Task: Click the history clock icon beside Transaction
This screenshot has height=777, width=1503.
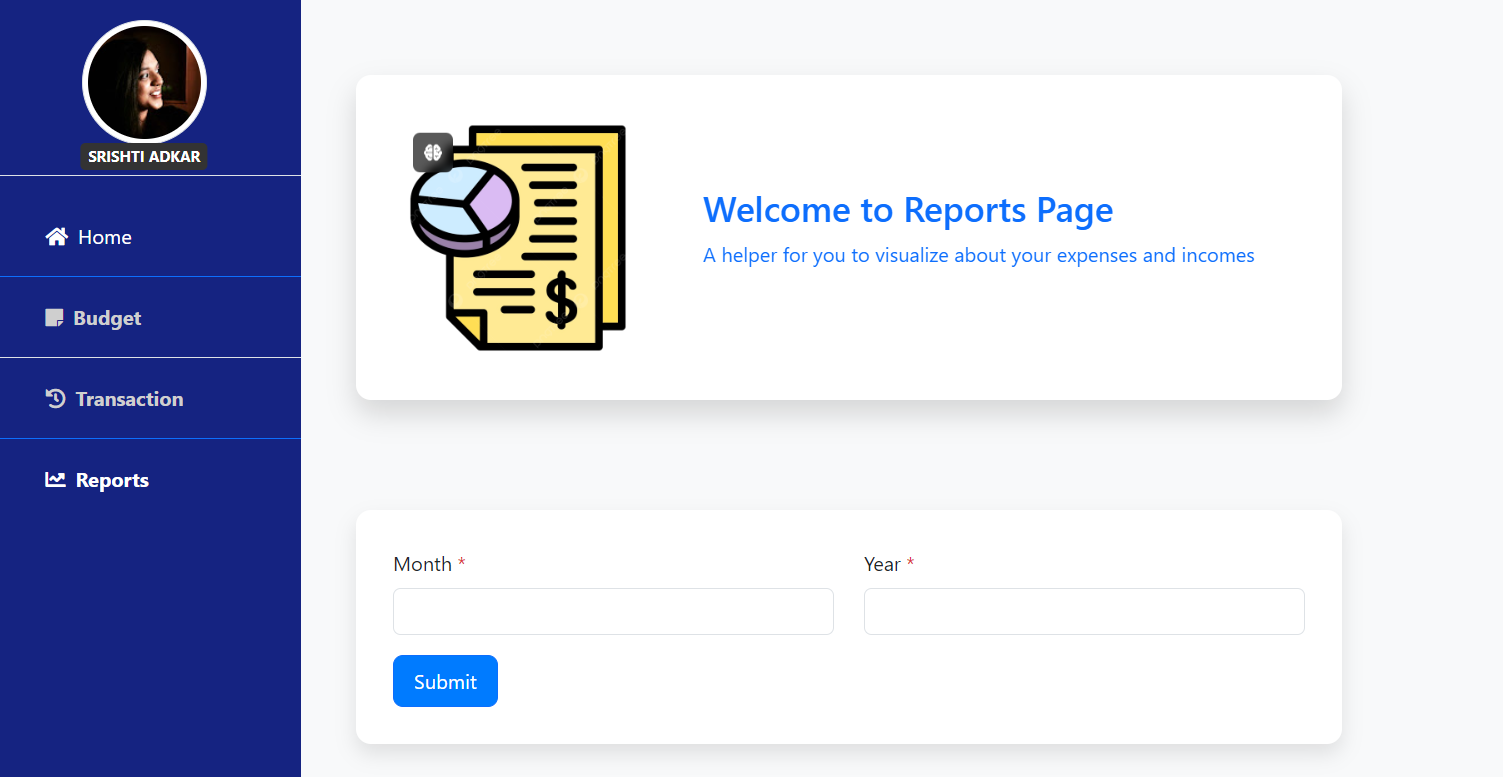Action: pyautogui.click(x=55, y=399)
